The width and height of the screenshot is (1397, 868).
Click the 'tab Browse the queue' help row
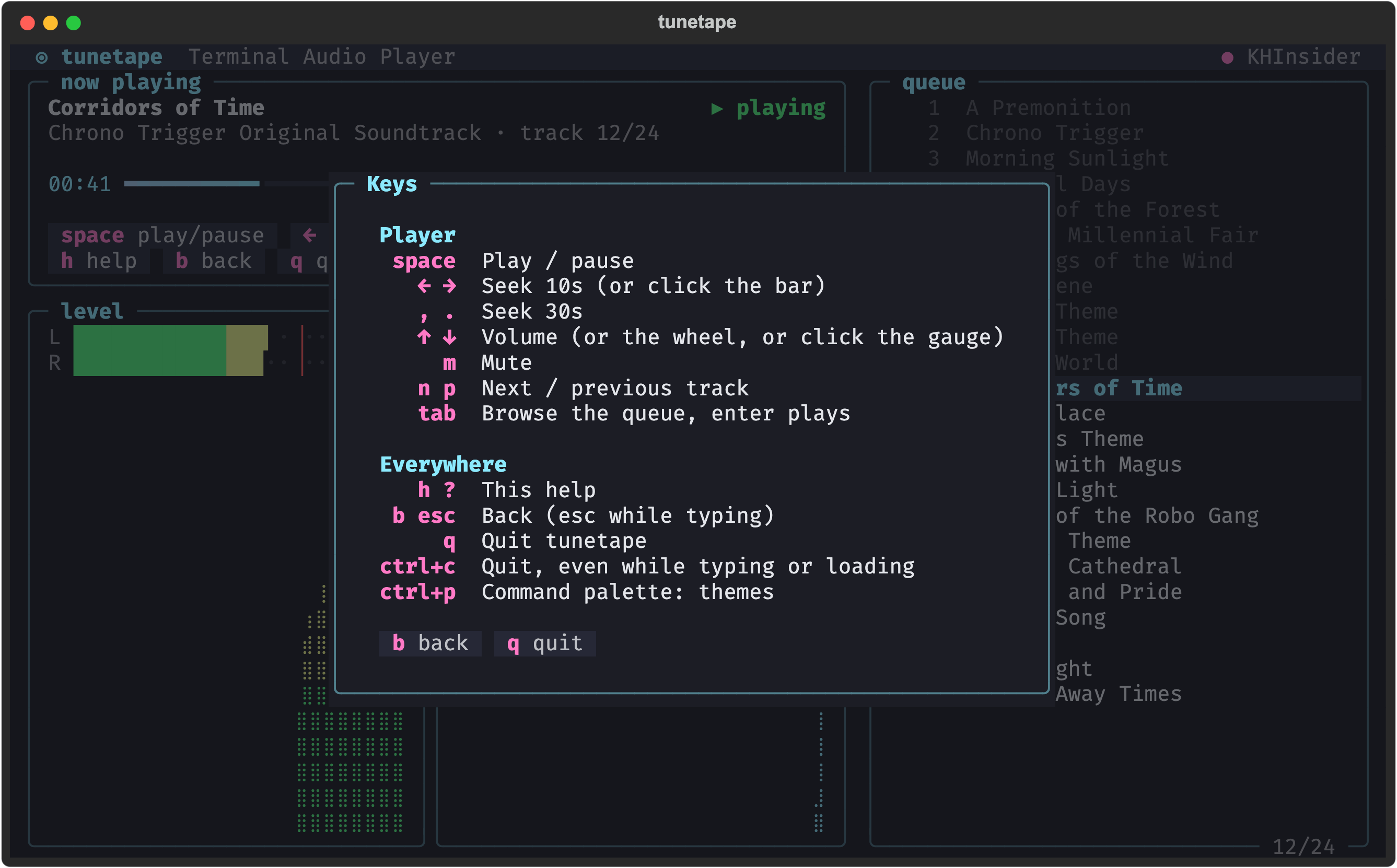click(634, 414)
